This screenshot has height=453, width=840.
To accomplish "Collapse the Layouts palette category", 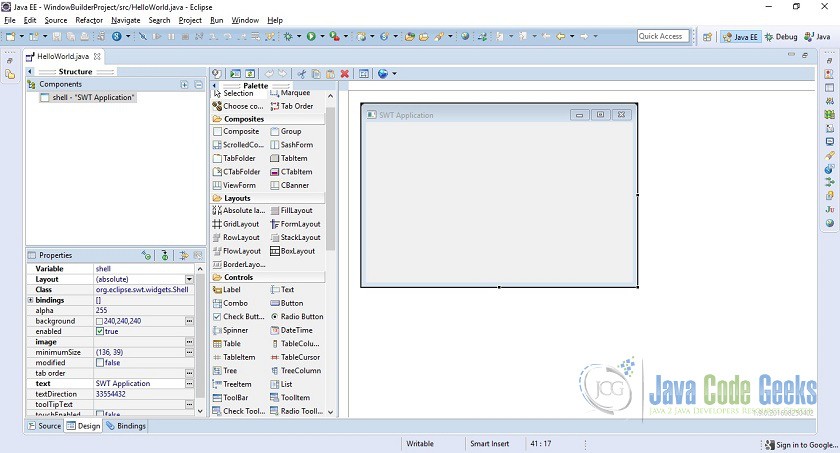I will (268, 198).
